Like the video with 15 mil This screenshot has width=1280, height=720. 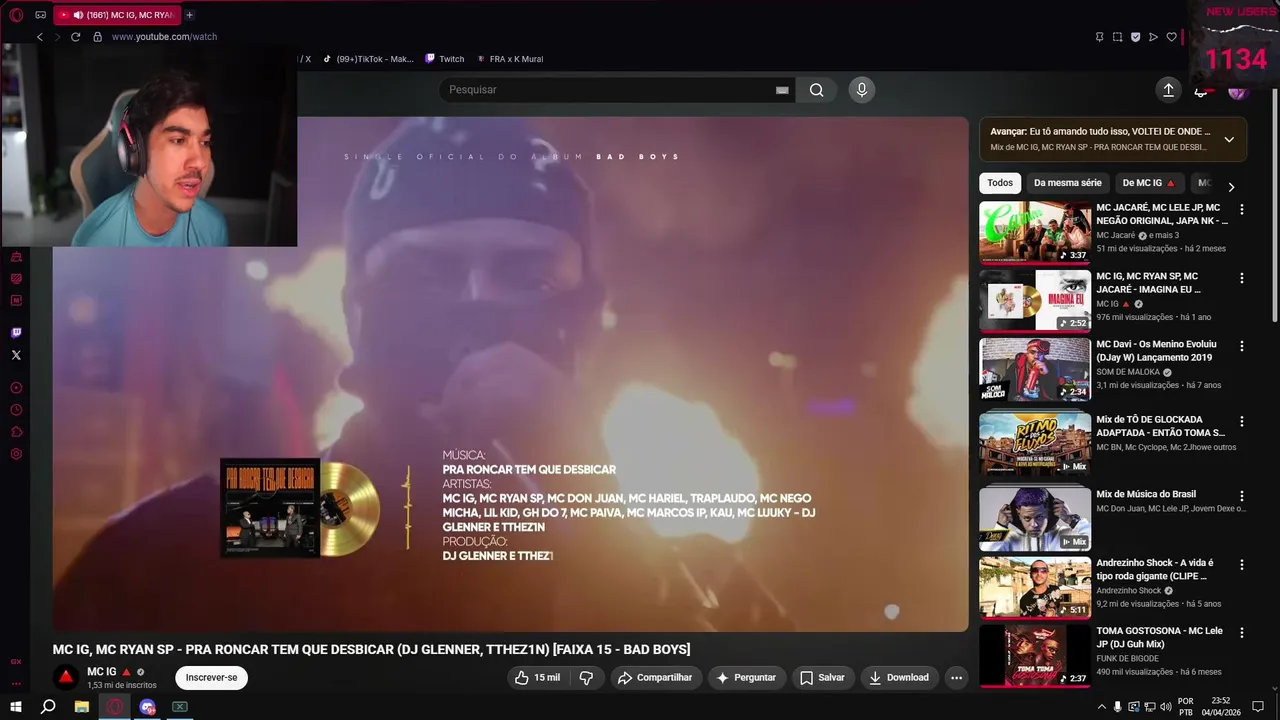(538, 678)
